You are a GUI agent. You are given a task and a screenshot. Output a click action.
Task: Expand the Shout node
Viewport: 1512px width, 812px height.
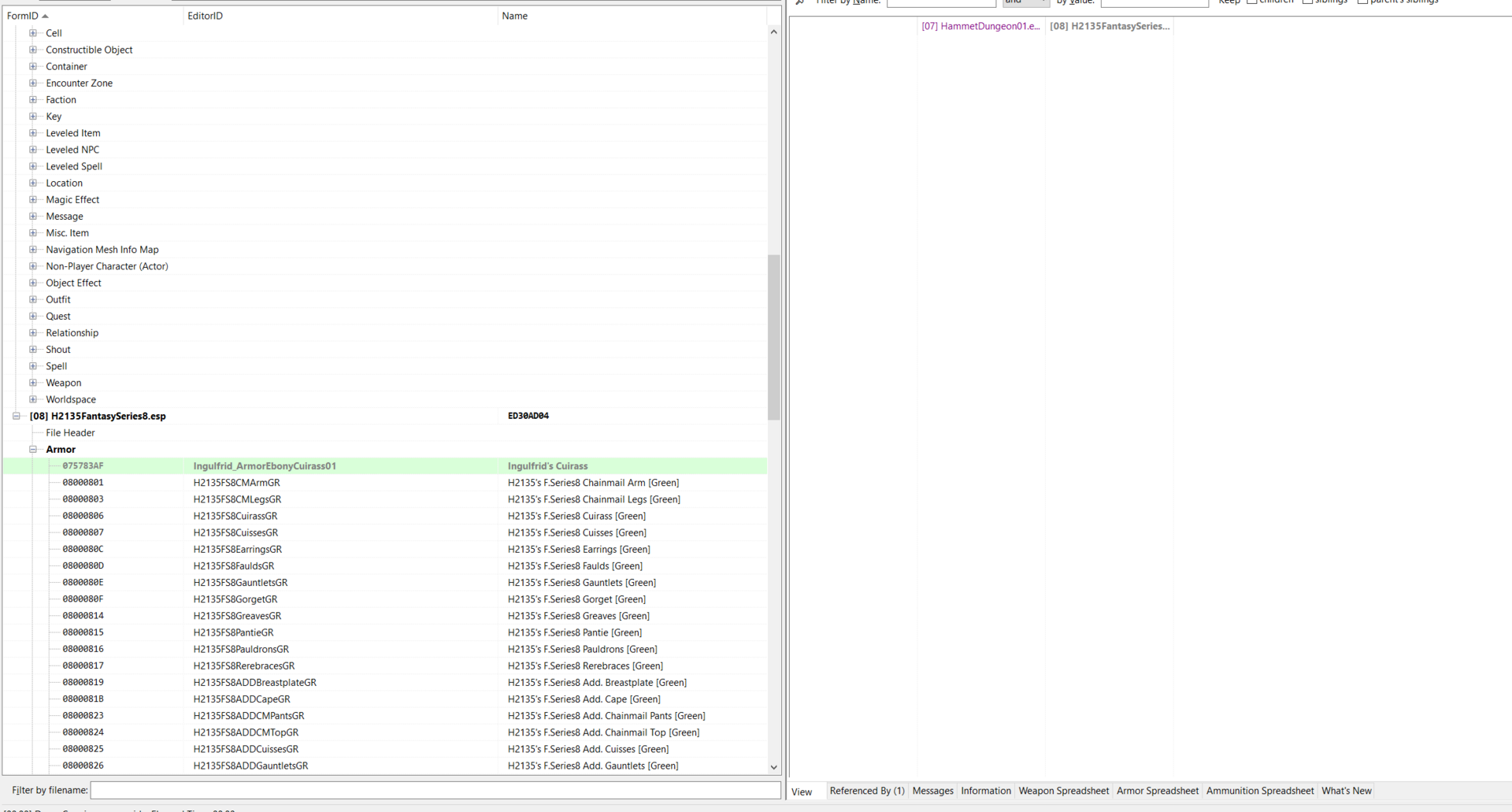click(33, 349)
